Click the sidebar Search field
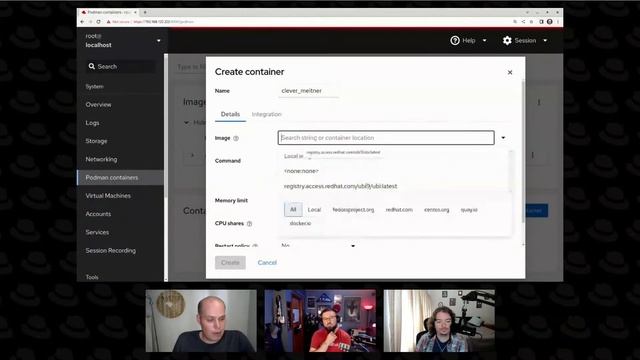 [x=121, y=67]
